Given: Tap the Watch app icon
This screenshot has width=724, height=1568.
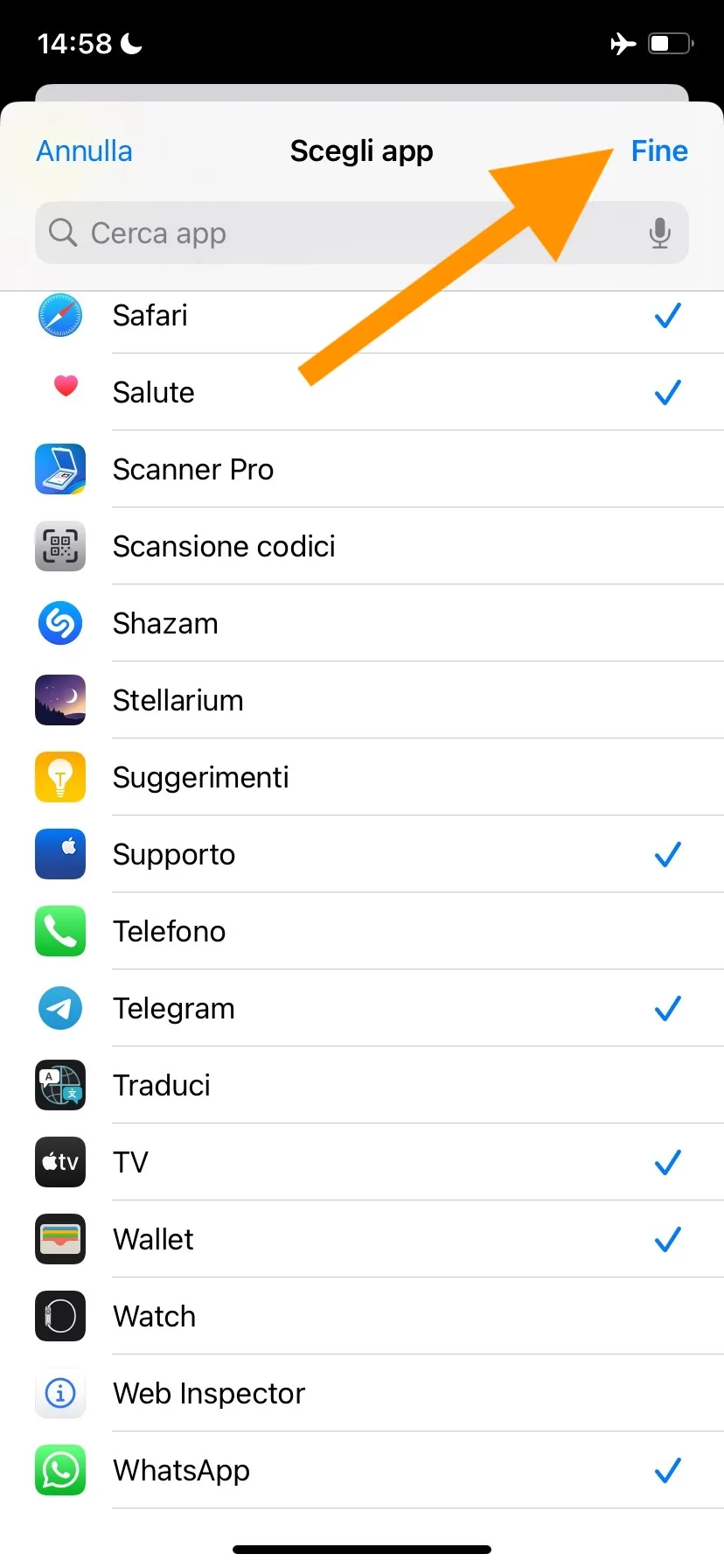Looking at the screenshot, I should click(60, 1316).
